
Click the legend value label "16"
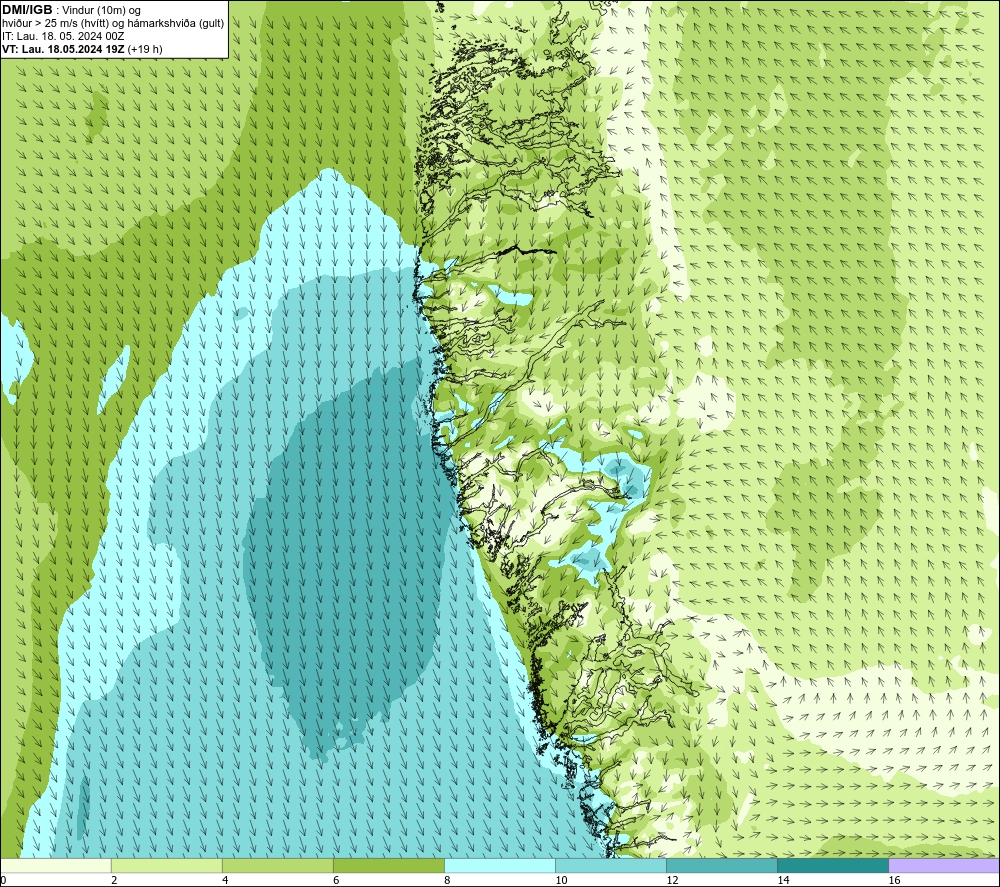pyautogui.click(x=894, y=880)
